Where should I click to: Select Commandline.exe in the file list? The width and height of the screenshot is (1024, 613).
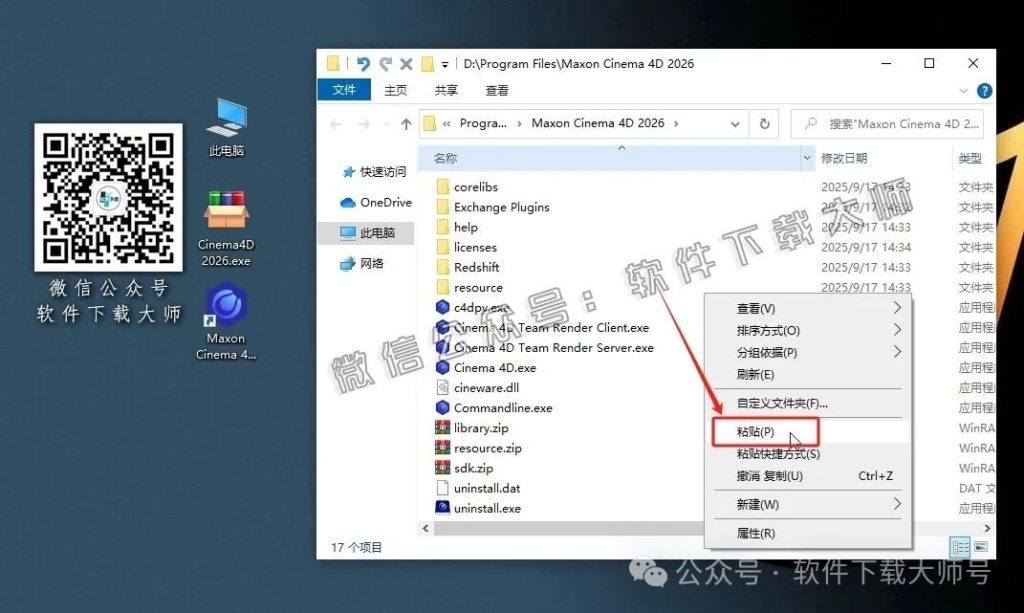tap(505, 407)
